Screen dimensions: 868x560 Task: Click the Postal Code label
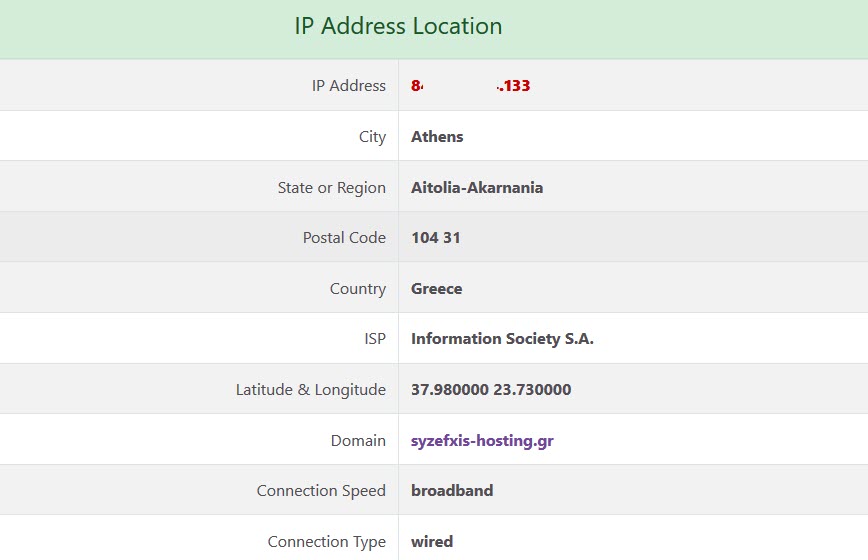coord(344,238)
